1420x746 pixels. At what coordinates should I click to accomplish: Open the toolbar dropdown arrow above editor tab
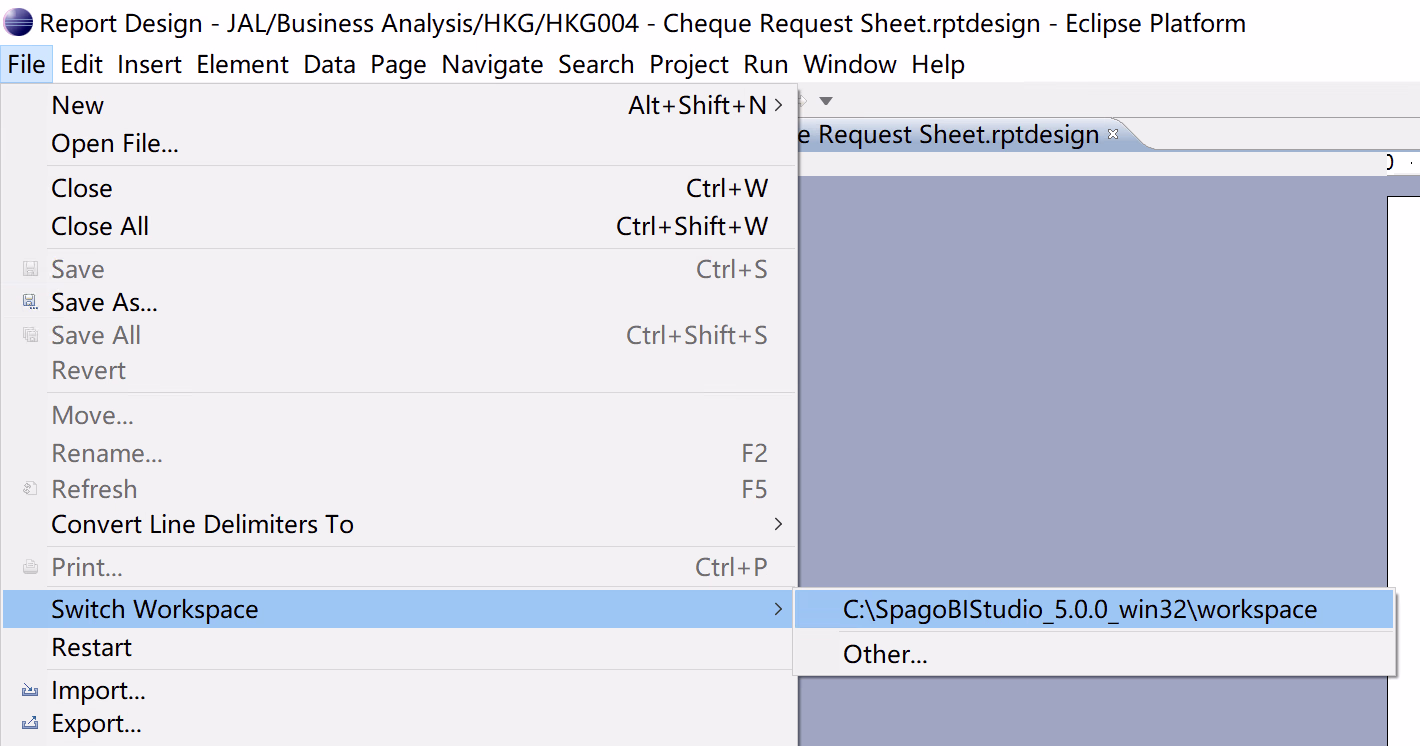click(825, 100)
